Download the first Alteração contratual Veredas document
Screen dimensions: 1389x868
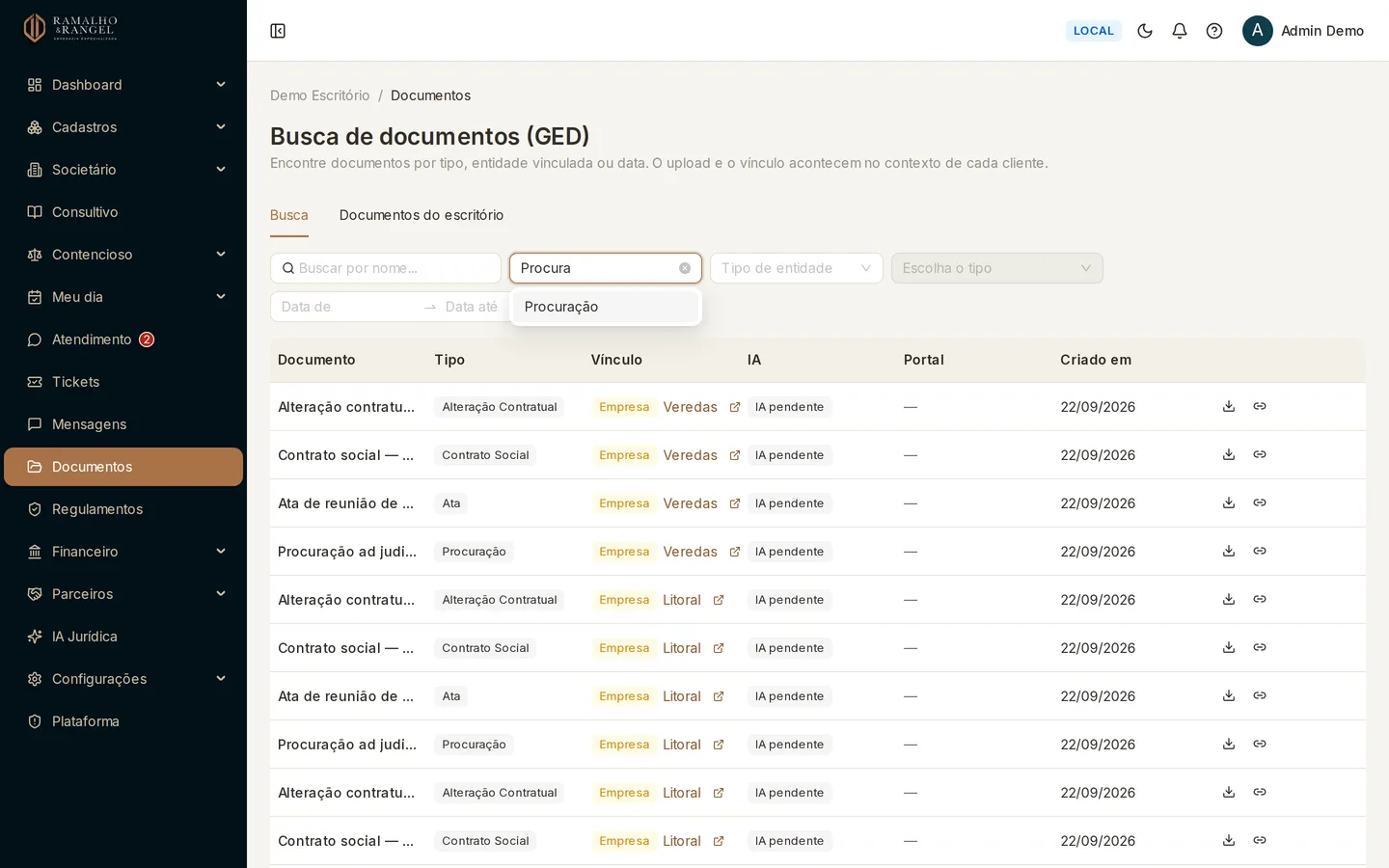[x=1229, y=406]
